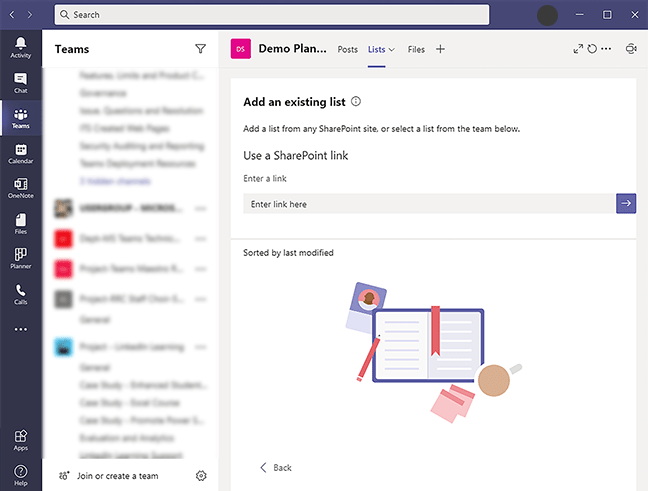This screenshot has width=648, height=491.
Task: Filter the Teams list
Action: tap(200, 49)
